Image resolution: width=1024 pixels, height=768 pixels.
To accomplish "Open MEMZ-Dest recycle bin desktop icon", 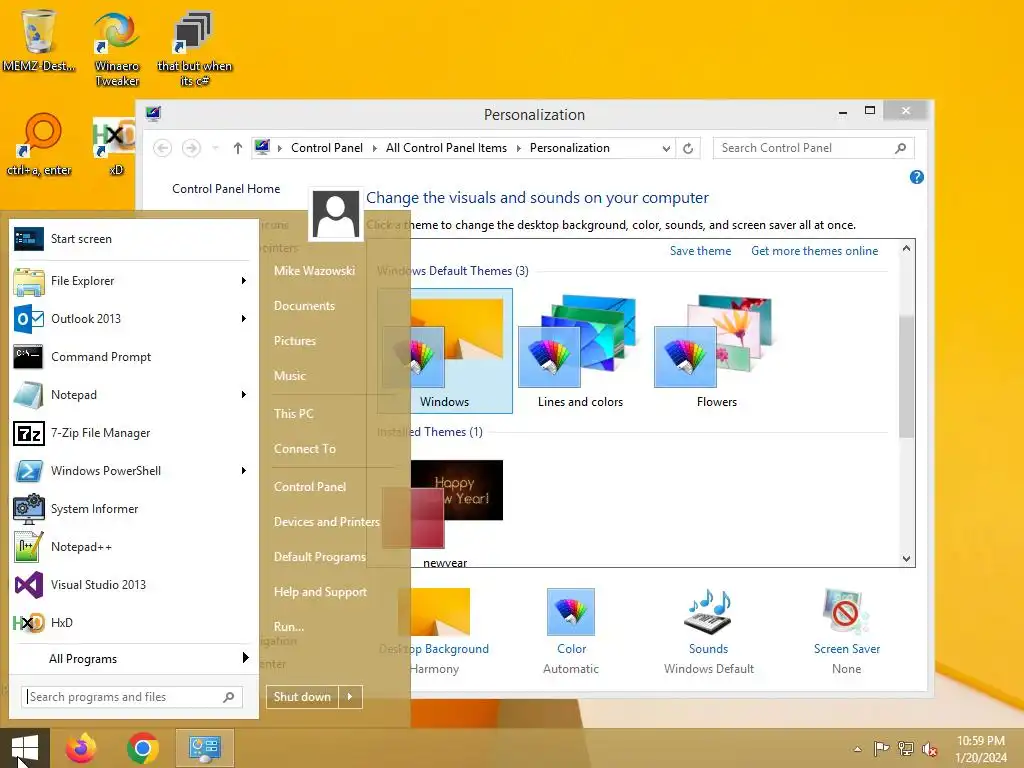I will [x=38, y=40].
